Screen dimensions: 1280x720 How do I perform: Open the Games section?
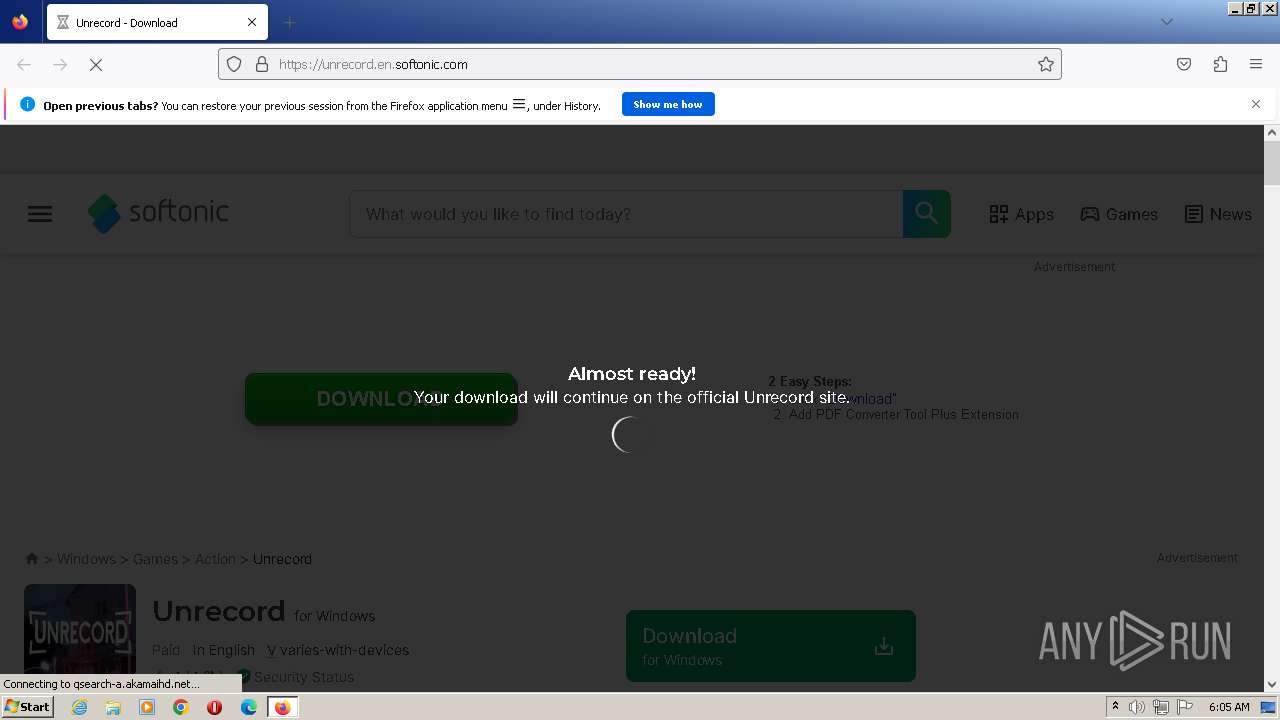point(1119,214)
